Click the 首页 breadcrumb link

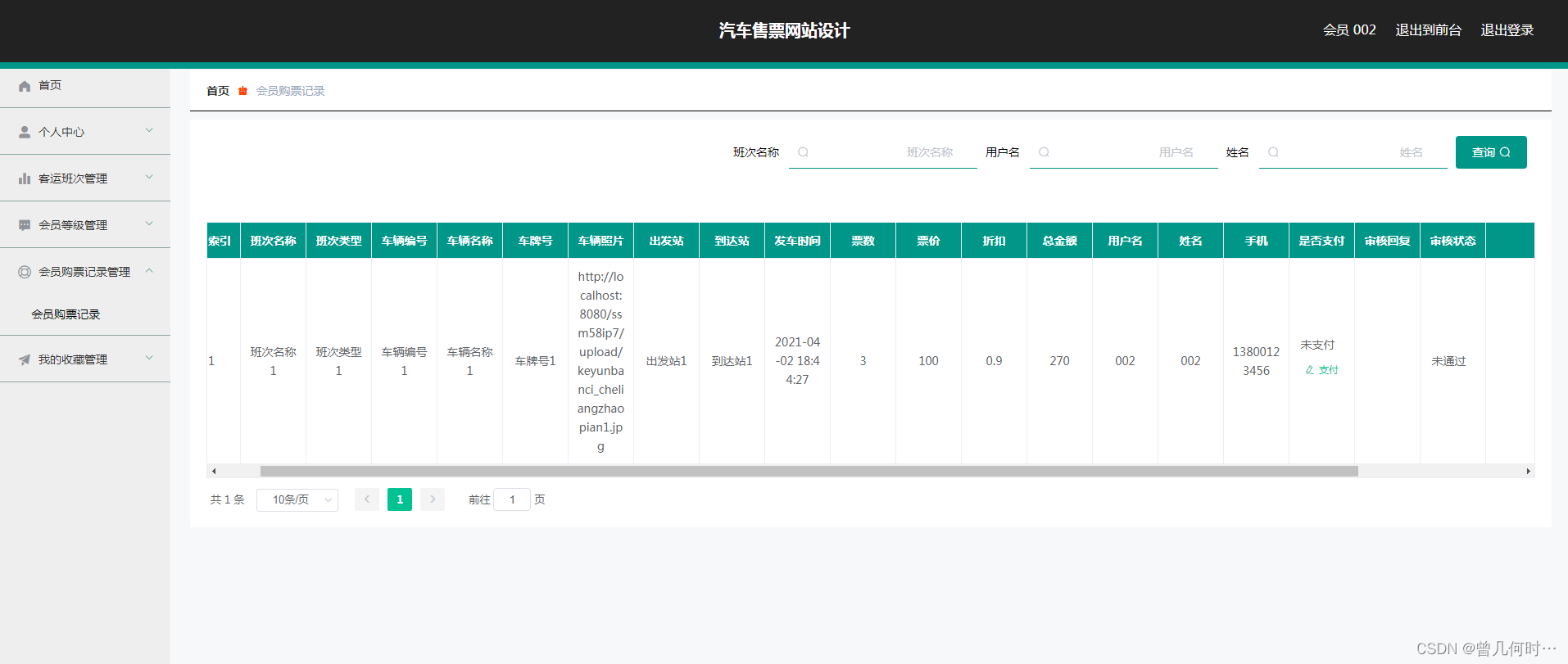click(218, 91)
